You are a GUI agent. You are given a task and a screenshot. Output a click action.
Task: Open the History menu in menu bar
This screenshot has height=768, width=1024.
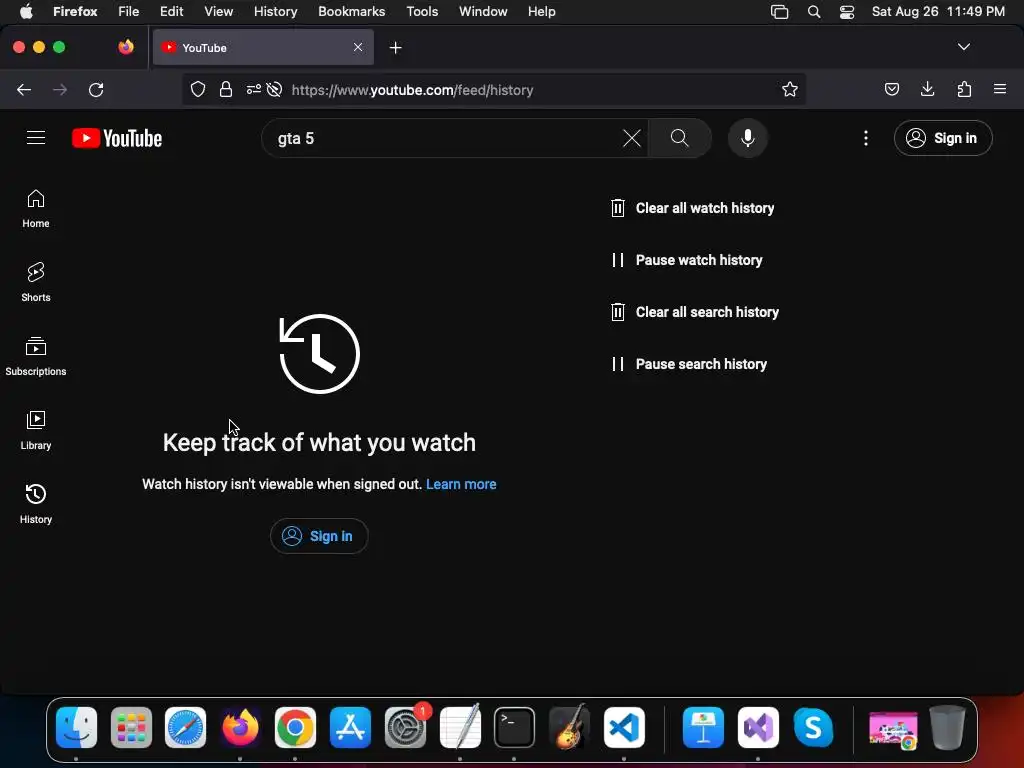(x=276, y=12)
